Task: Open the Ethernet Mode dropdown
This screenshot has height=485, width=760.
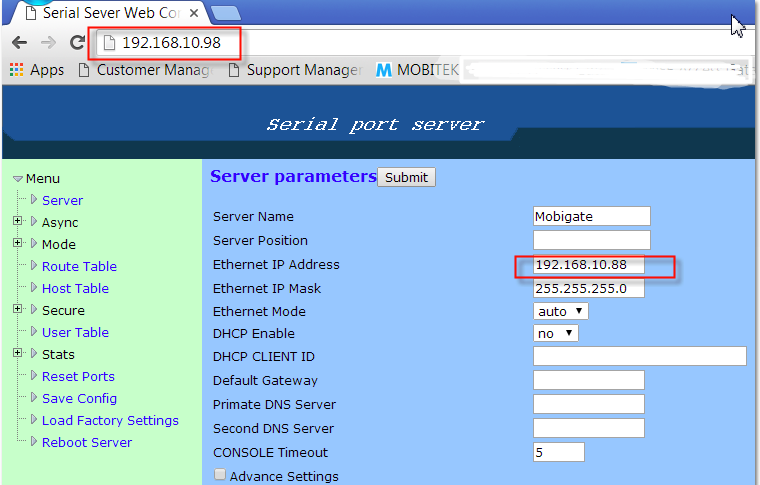Action: 561,311
